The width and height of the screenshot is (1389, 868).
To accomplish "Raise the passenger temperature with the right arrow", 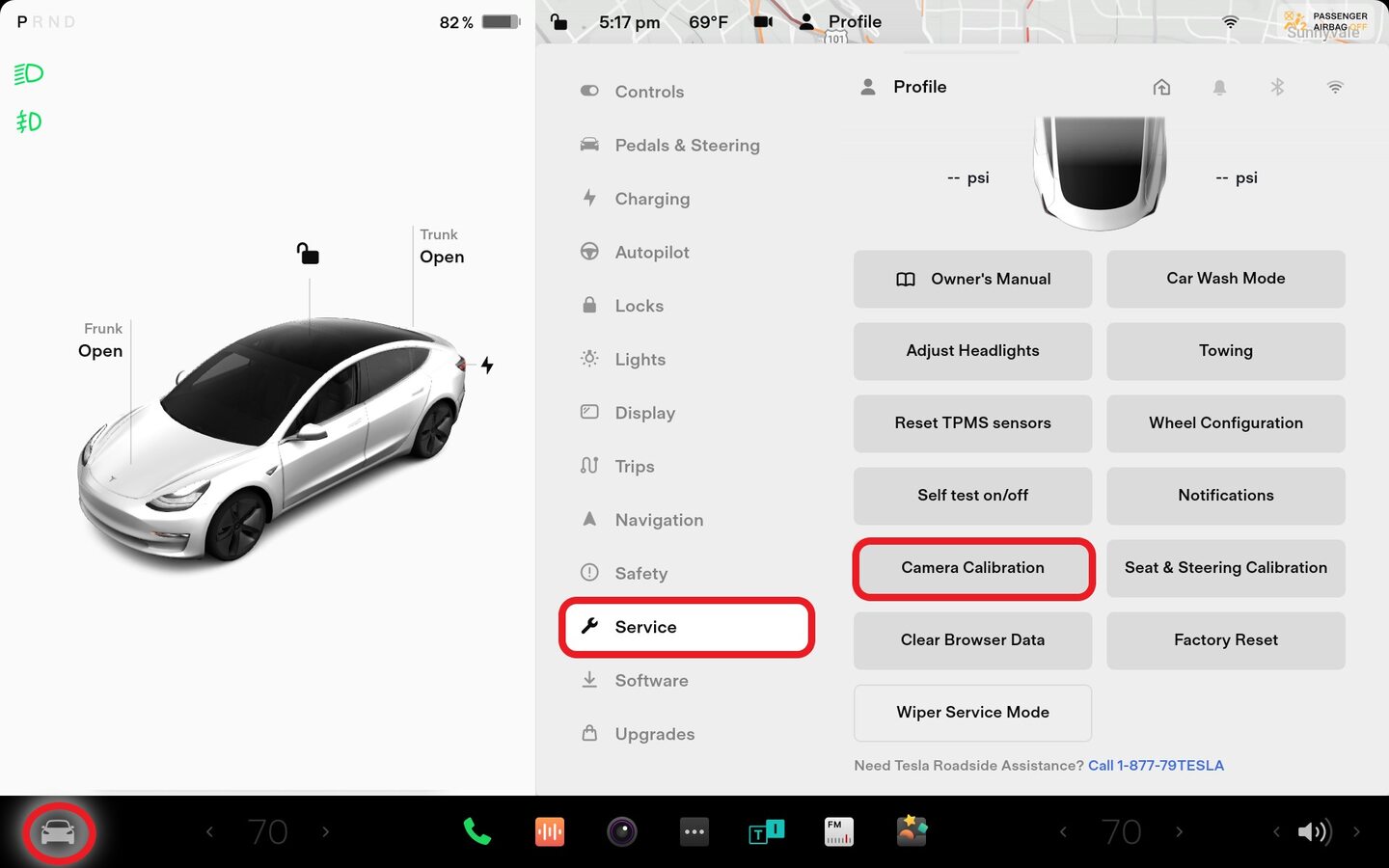I will click(x=1179, y=831).
